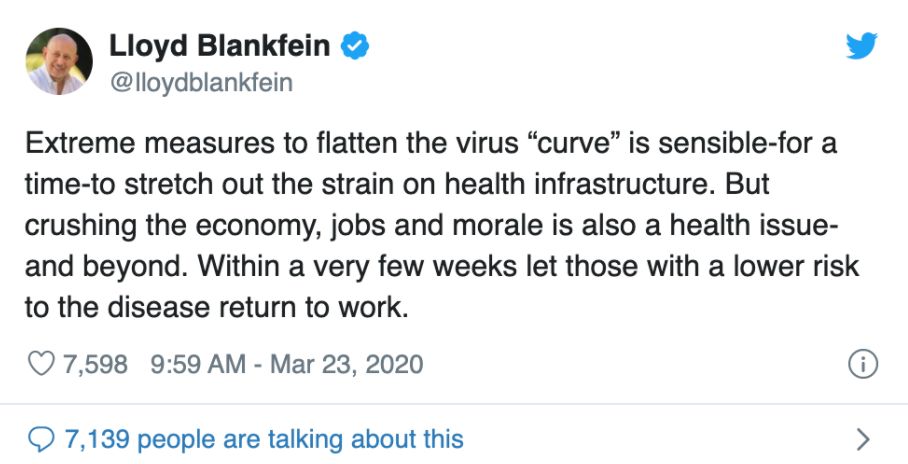
Task: Click the Twitter bird logo
Action: click(861, 47)
